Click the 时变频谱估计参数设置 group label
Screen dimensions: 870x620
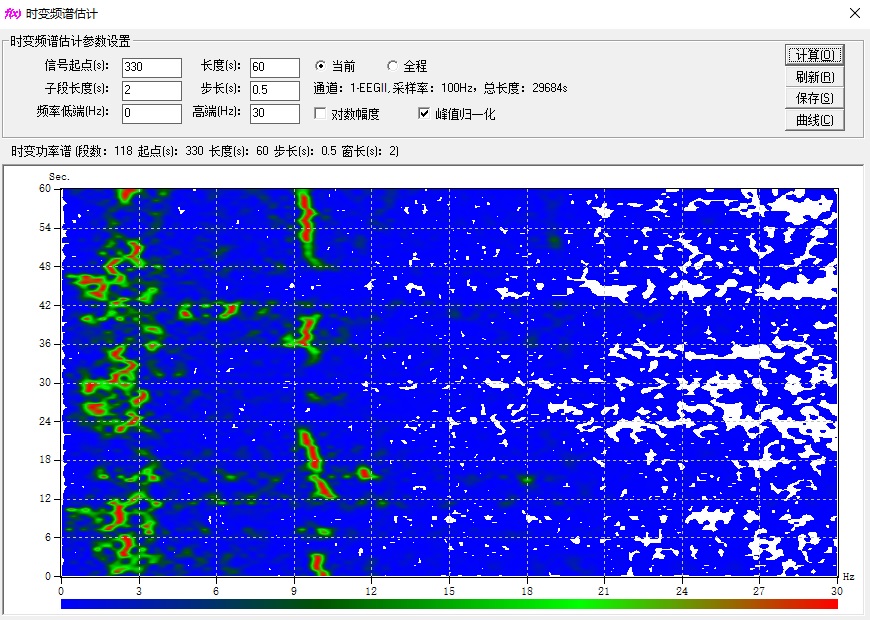pyautogui.click(x=70, y=42)
